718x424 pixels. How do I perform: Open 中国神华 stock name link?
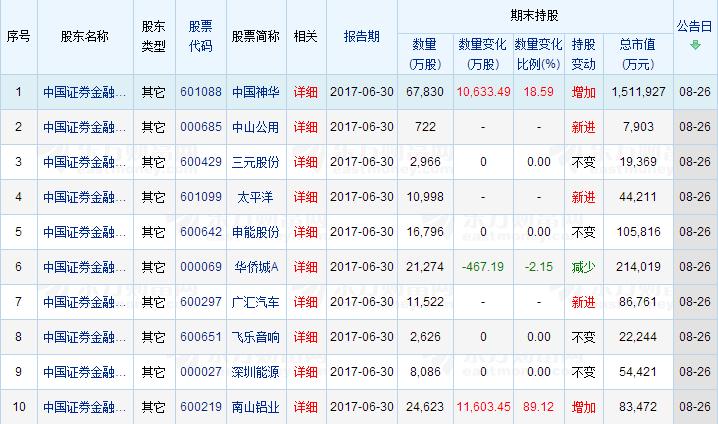coord(255,91)
